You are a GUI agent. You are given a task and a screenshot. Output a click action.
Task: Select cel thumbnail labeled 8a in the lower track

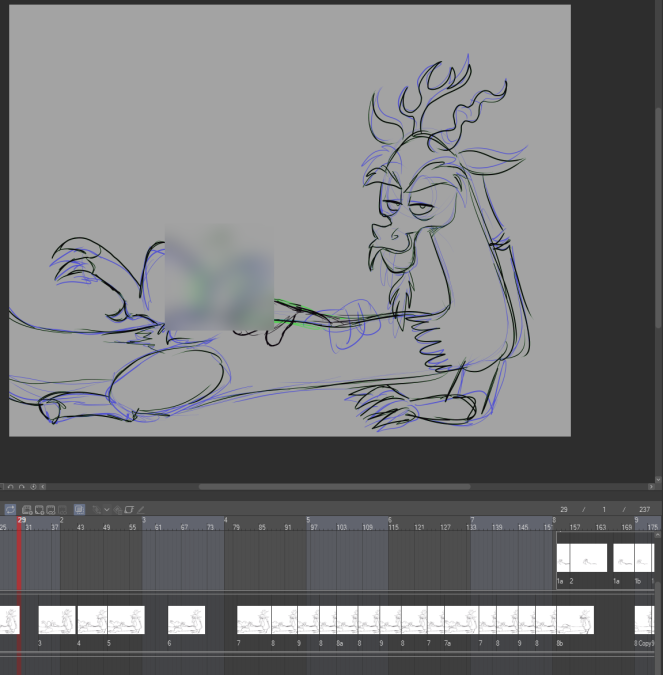347,620
